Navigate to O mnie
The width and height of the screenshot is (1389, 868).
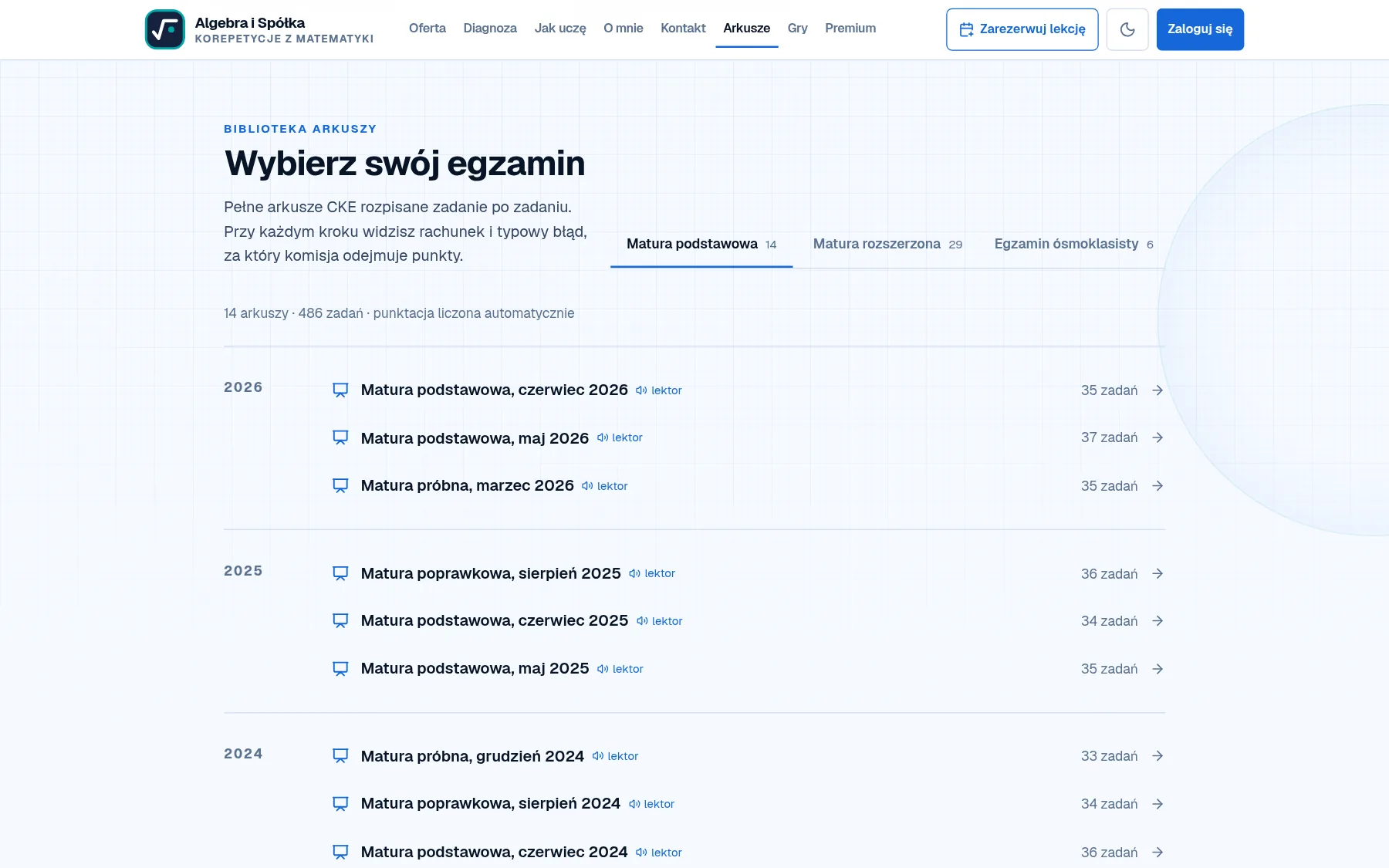click(x=624, y=29)
